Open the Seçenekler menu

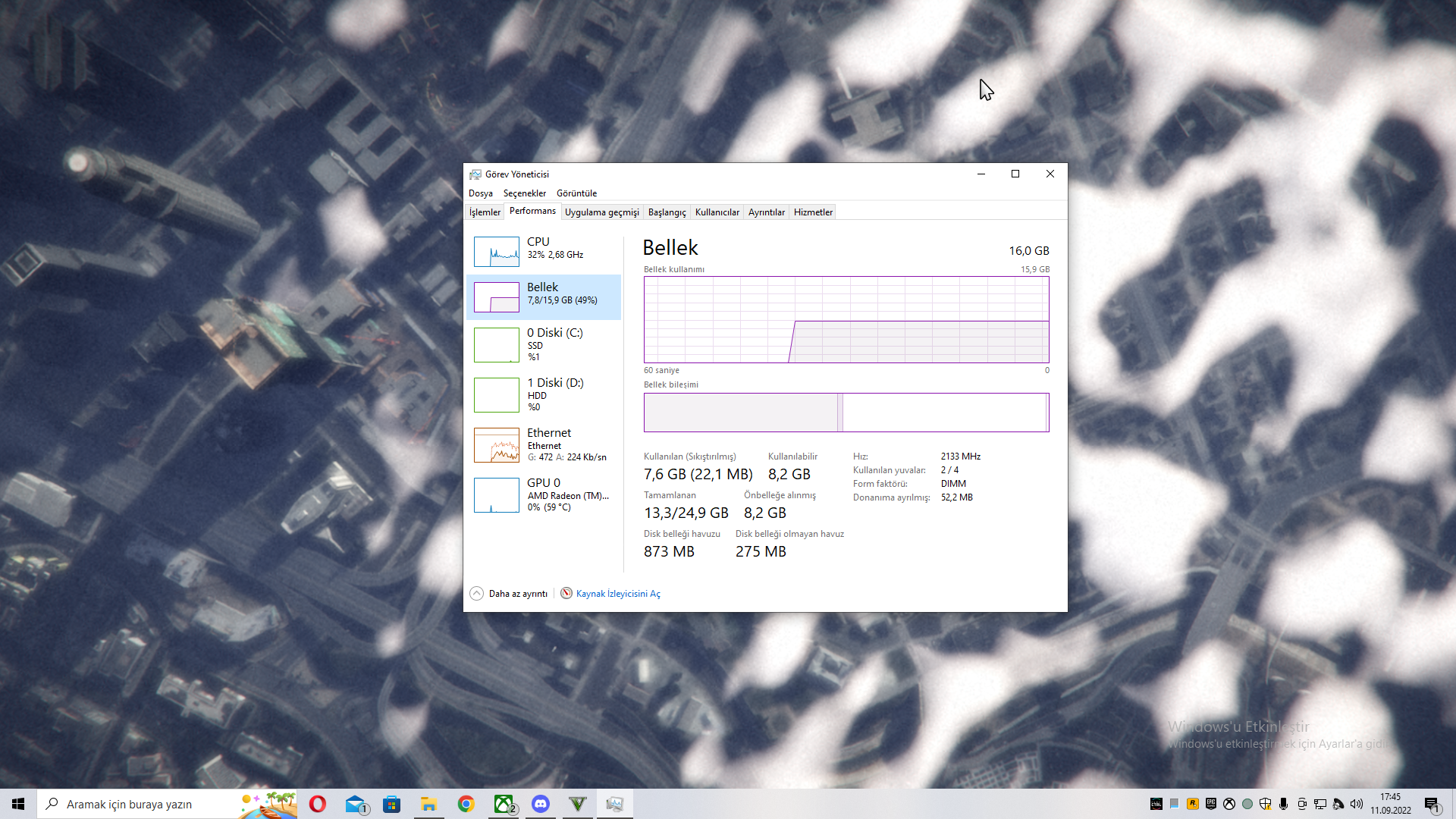click(x=524, y=193)
